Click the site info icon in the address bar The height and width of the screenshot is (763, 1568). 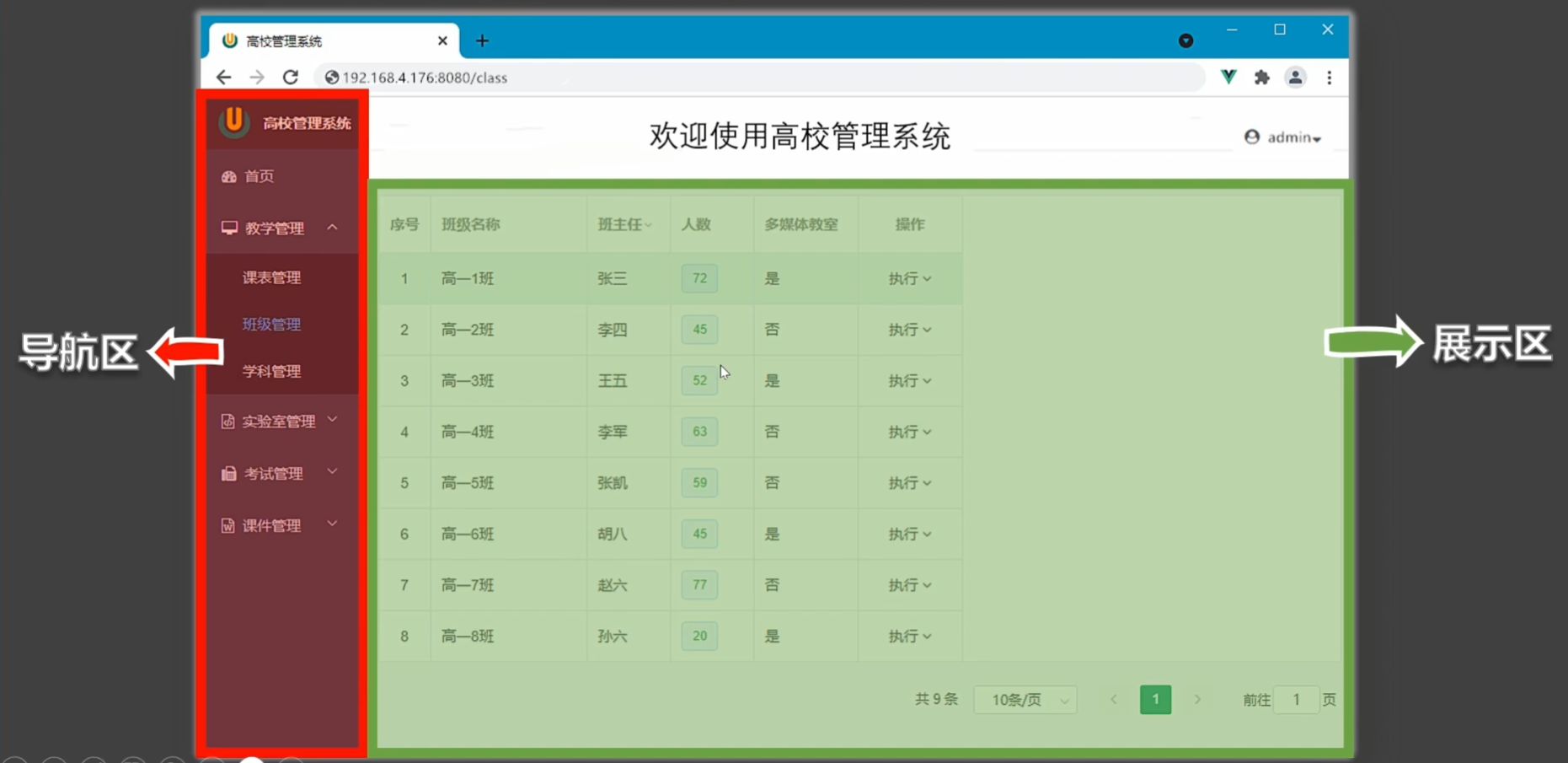pyautogui.click(x=332, y=78)
